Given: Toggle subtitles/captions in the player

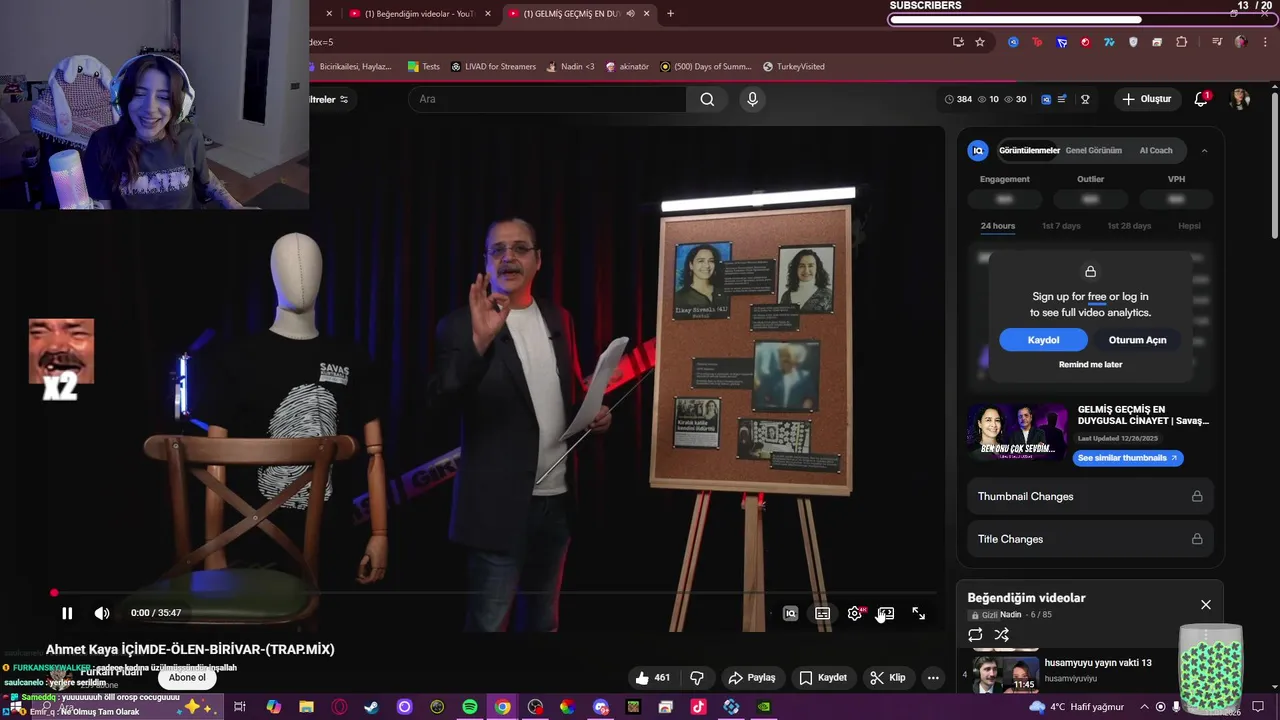Looking at the screenshot, I should pyautogui.click(x=822, y=613).
